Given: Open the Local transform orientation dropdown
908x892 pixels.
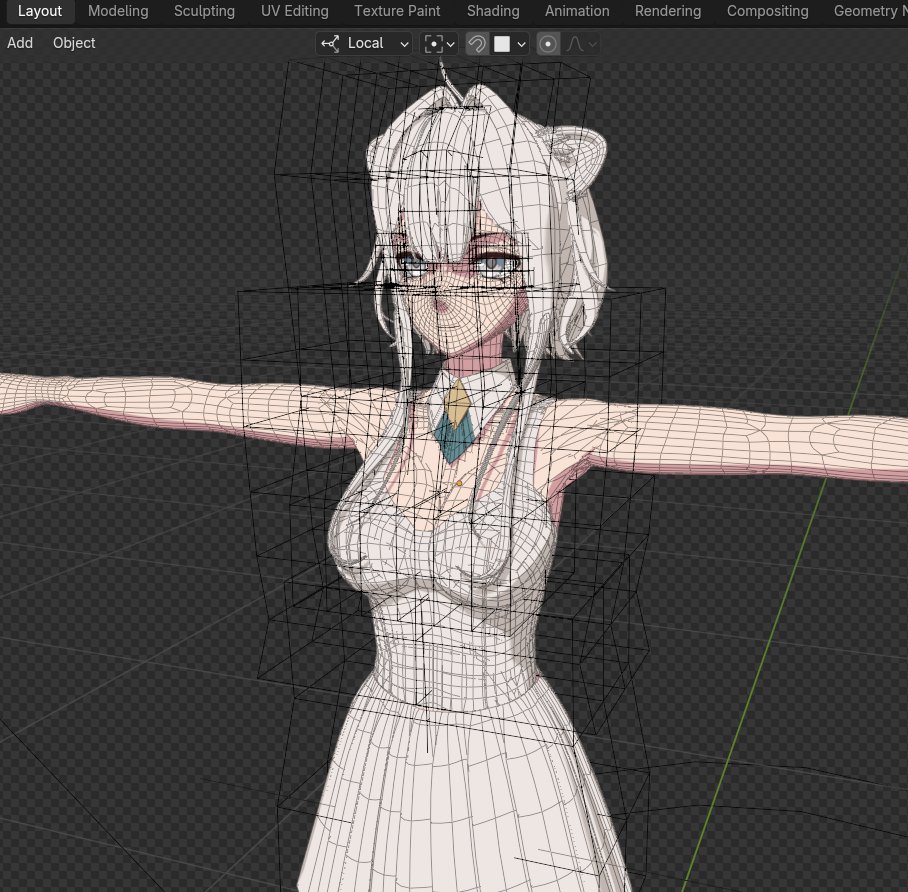Looking at the screenshot, I should [365, 43].
